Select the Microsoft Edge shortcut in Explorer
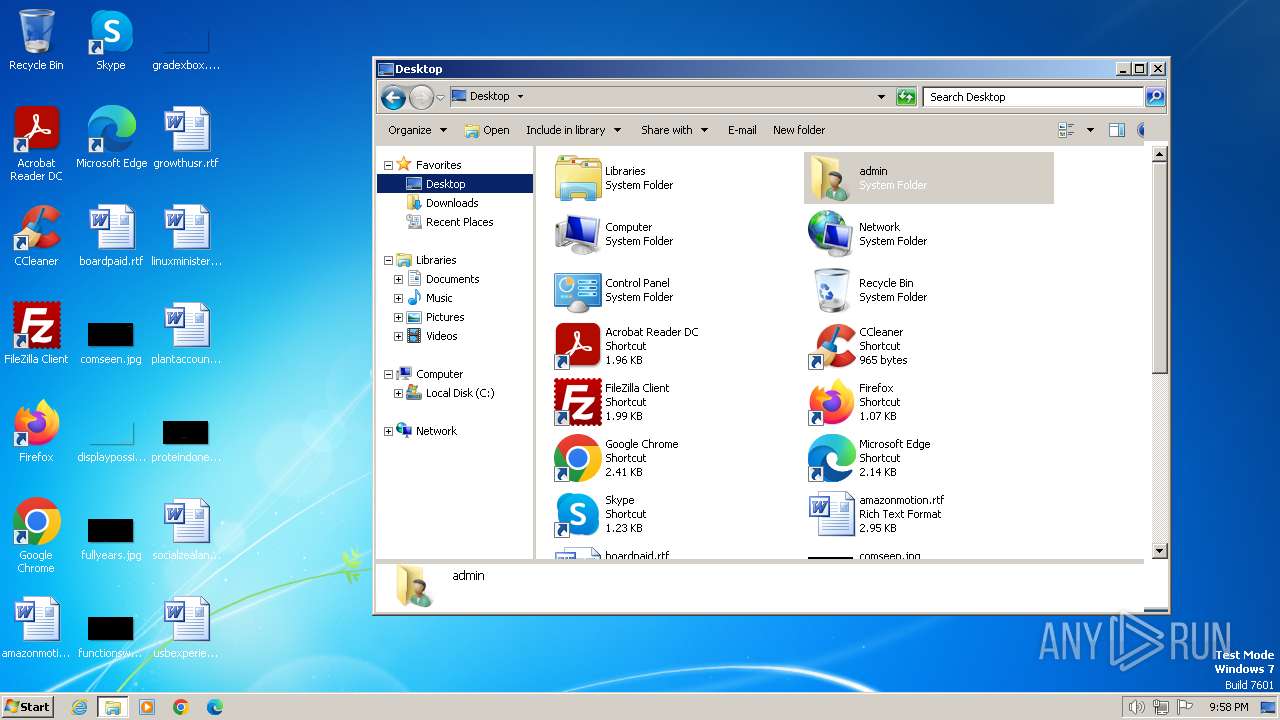The width and height of the screenshot is (1280, 720). tap(831, 458)
